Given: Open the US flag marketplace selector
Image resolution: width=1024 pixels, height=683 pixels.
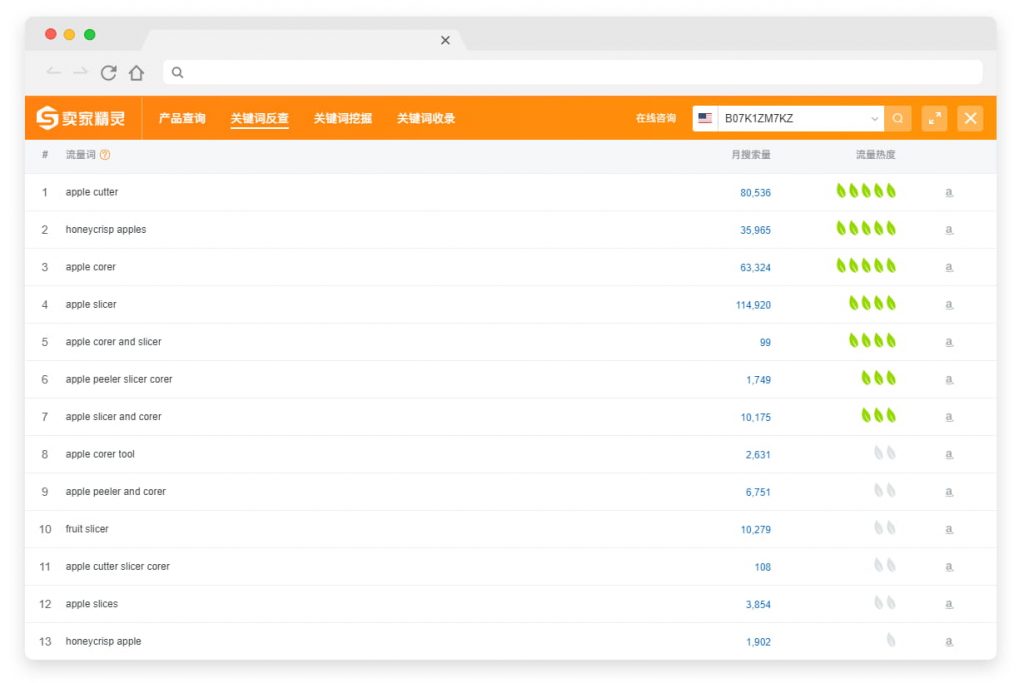Looking at the screenshot, I should [x=706, y=118].
